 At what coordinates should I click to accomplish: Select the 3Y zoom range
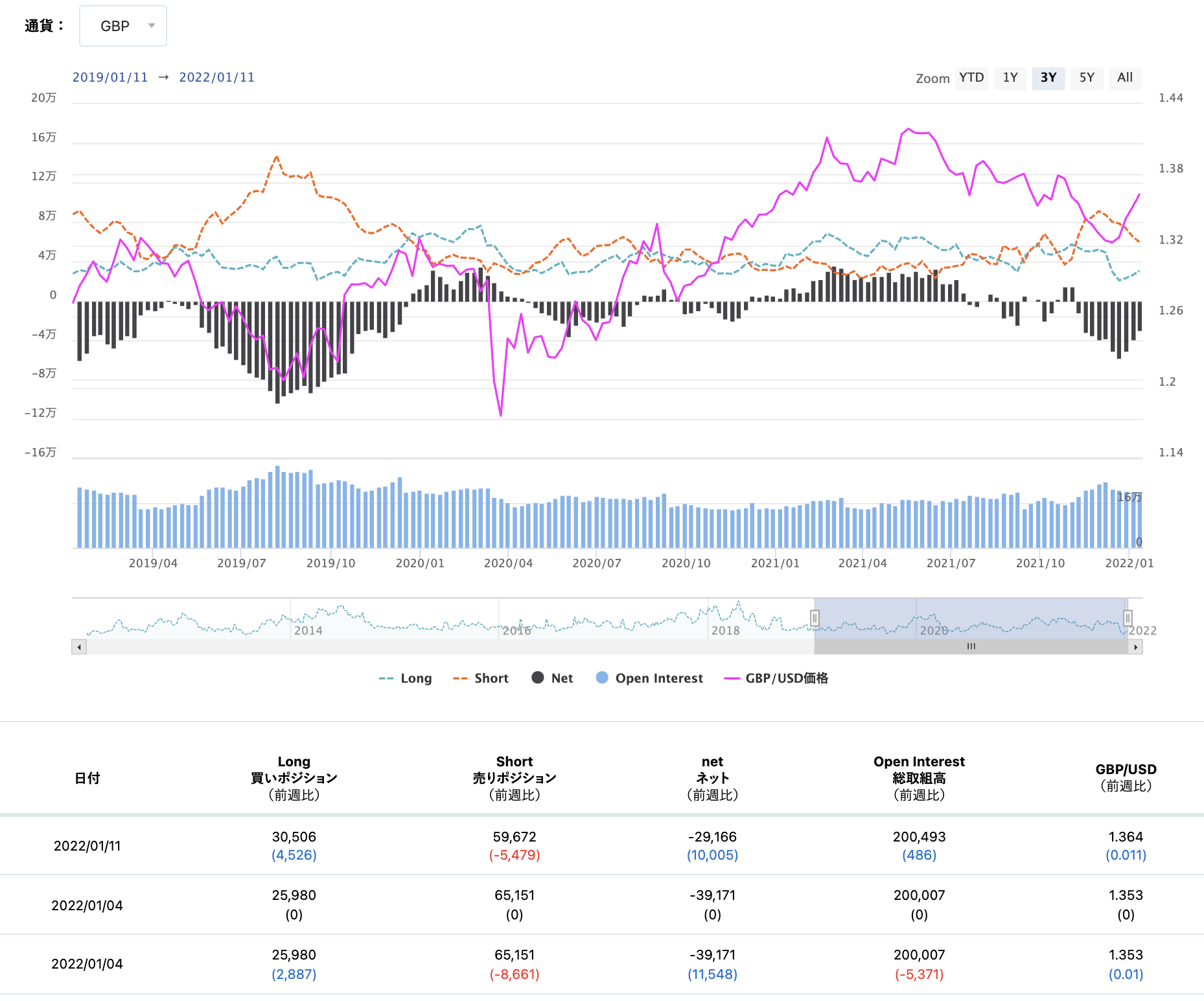click(1048, 78)
